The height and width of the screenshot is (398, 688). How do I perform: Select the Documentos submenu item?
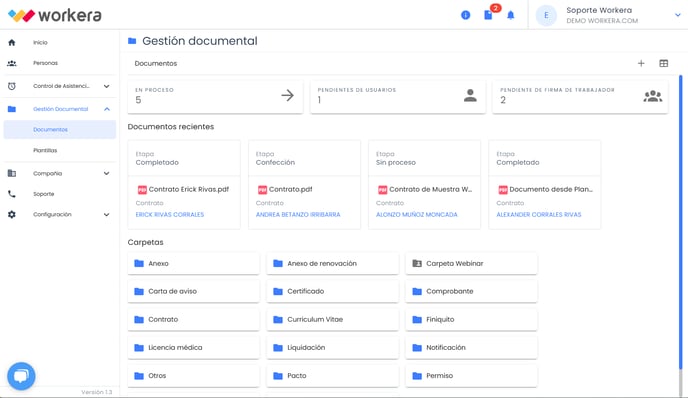coord(60,130)
